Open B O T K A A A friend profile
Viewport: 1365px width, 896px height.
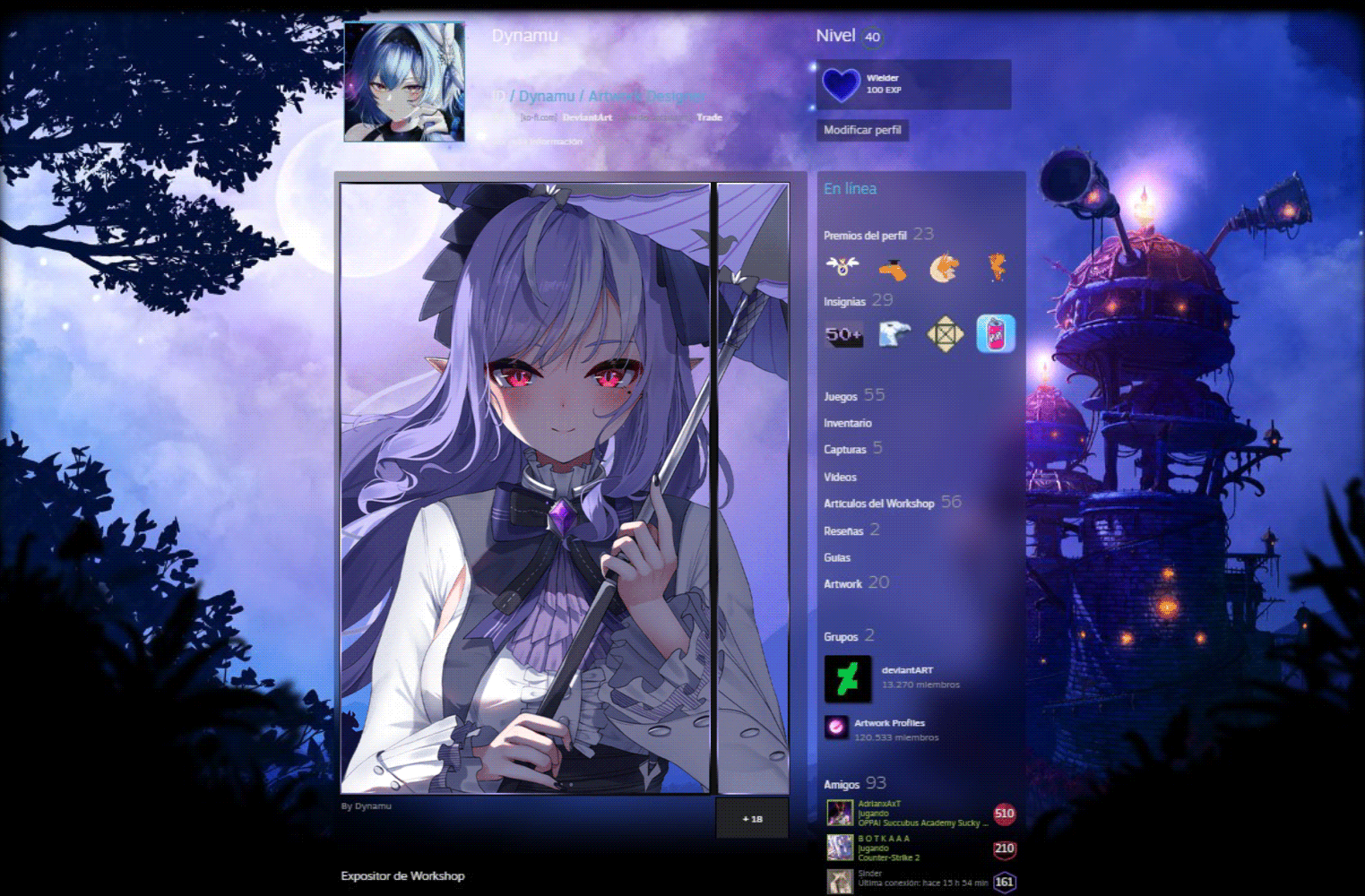click(884, 839)
